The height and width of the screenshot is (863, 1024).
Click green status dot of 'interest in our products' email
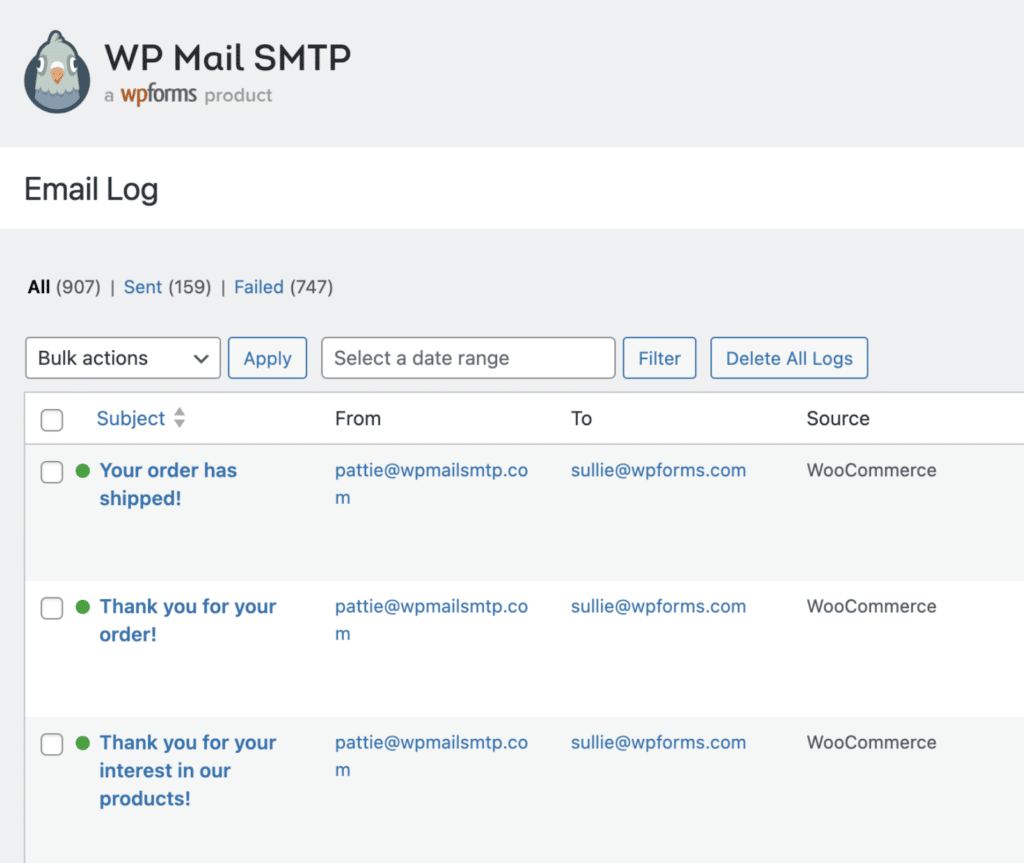(82, 743)
